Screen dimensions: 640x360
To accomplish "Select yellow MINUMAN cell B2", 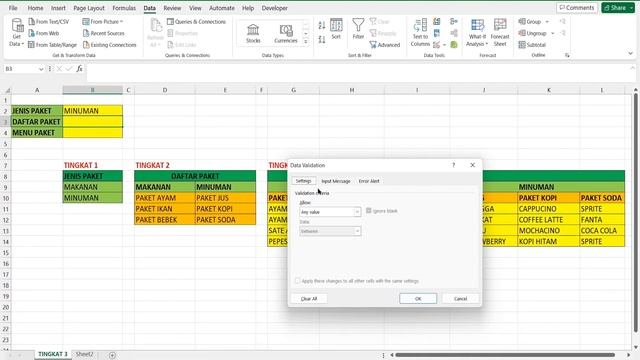I will pos(93,111).
